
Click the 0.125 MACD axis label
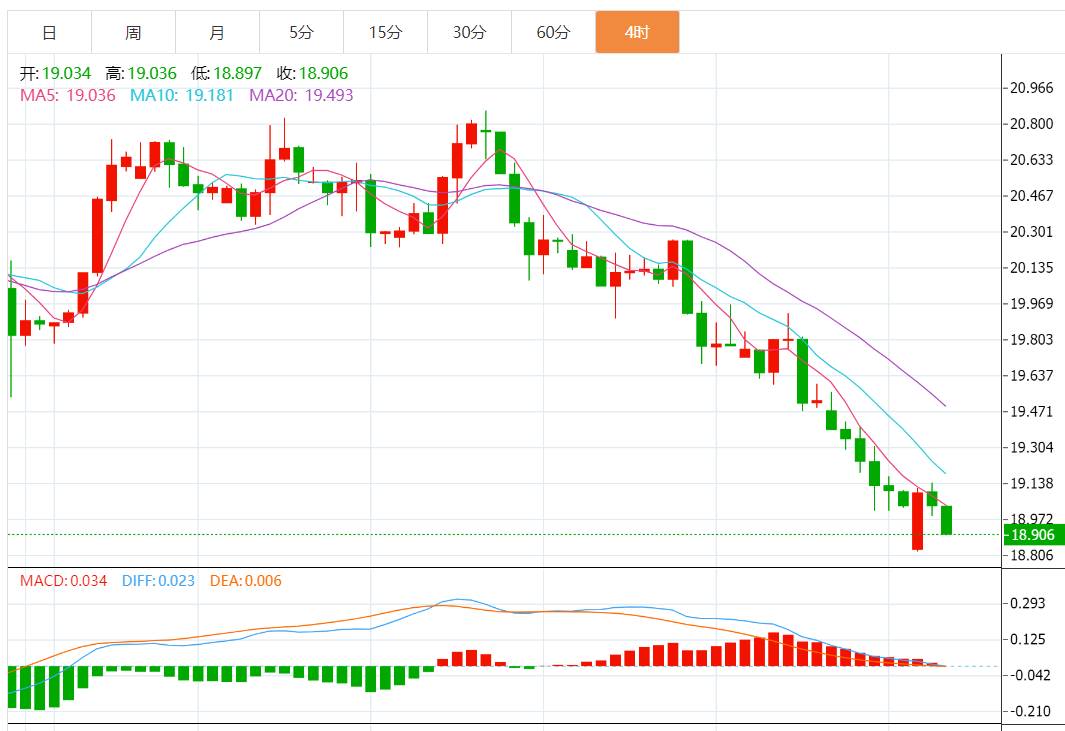point(1027,639)
